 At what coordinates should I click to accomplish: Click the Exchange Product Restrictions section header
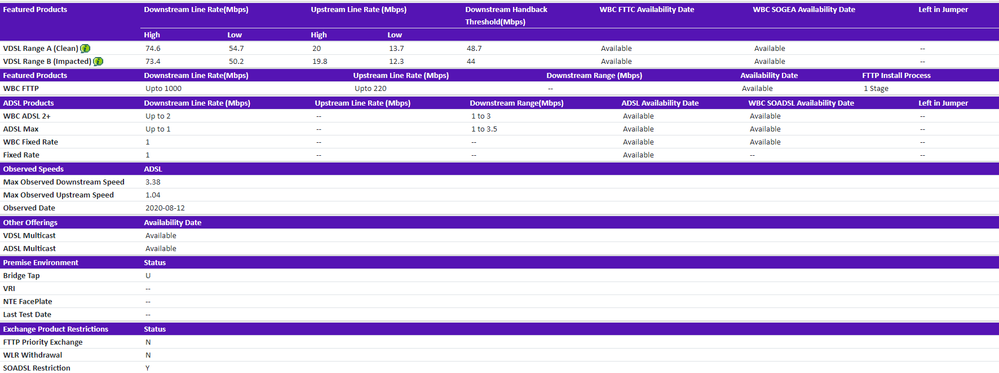(55, 329)
